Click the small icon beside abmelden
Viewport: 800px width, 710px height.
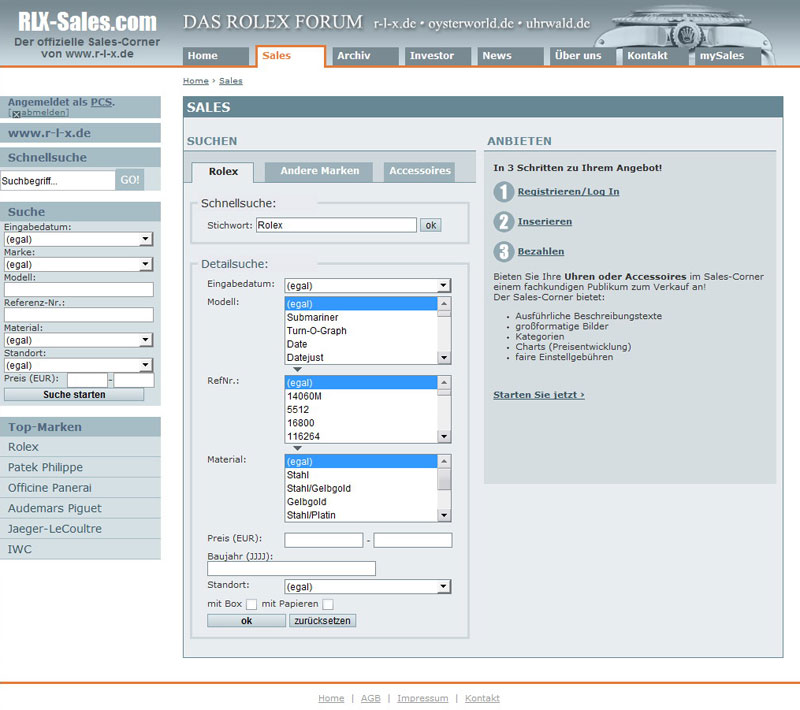tap(16, 114)
